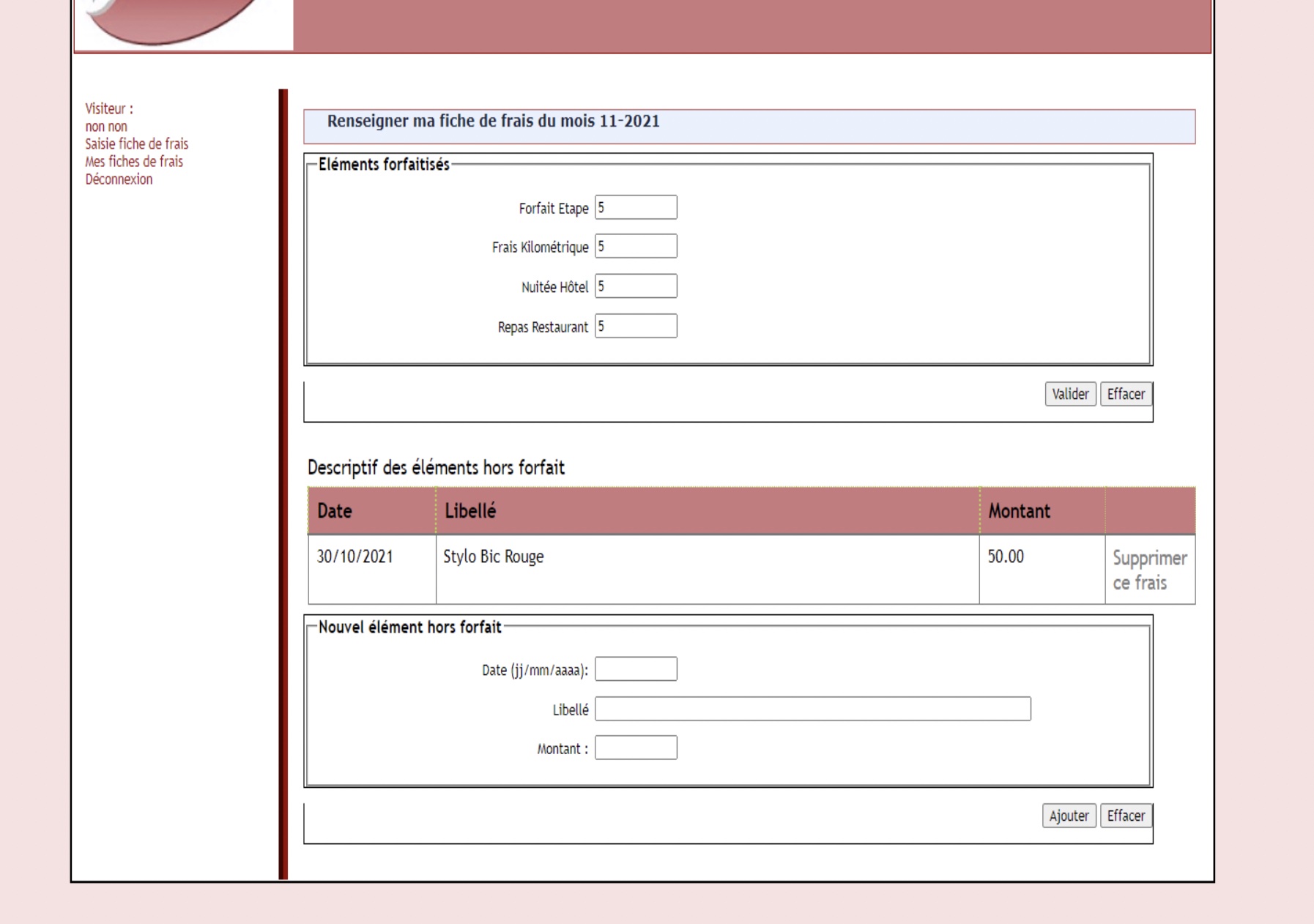Click the visitor name non non
The height and width of the screenshot is (924, 1314).
coord(106,126)
